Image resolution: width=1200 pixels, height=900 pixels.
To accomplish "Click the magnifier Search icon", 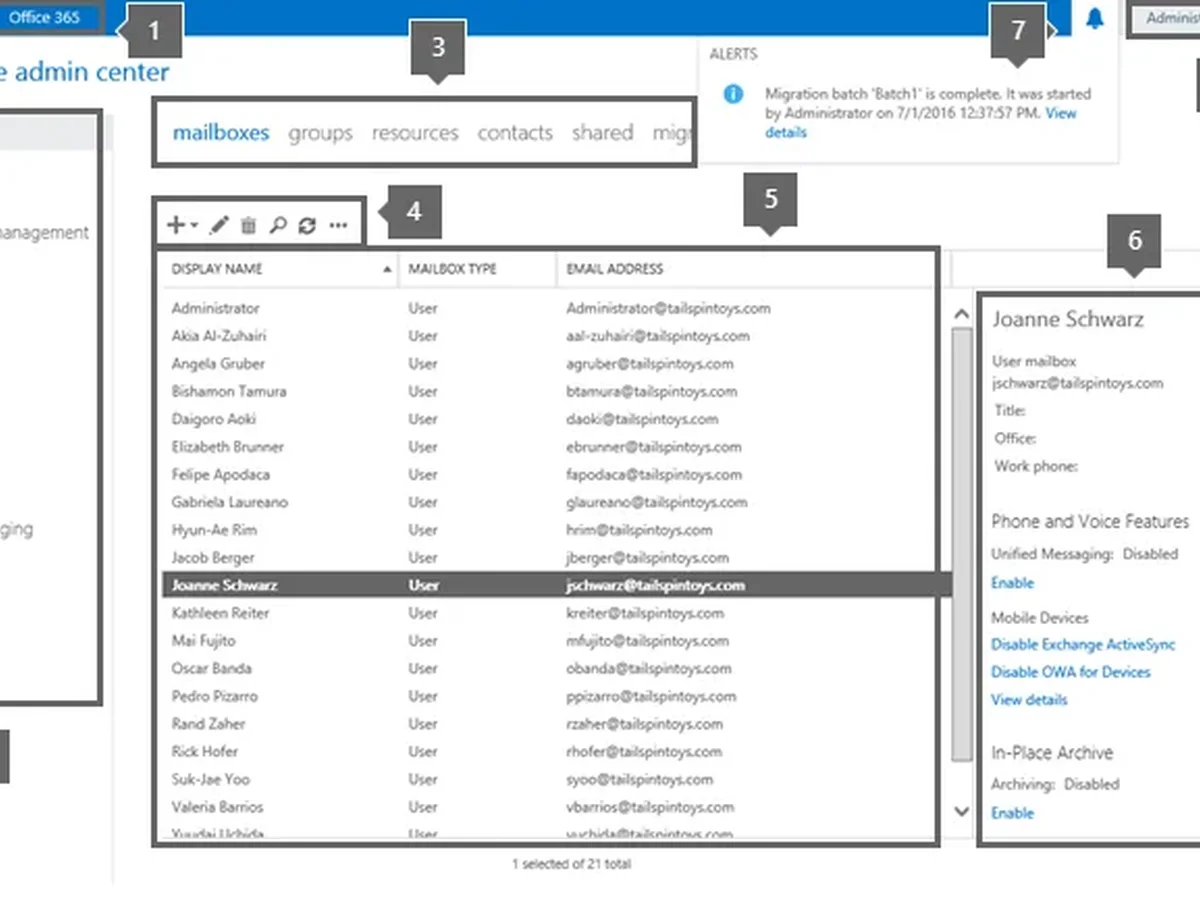I will (x=278, y=225).
